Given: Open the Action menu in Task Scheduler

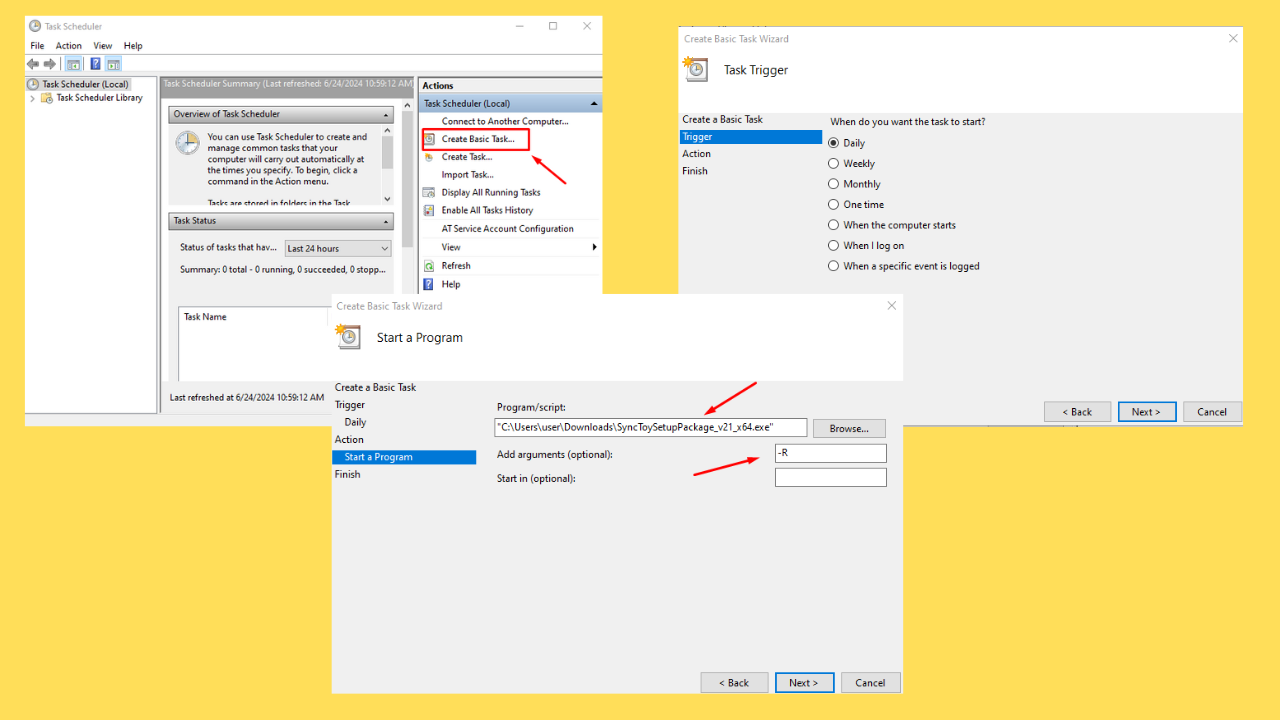Looking at the screenshot, I should pyautogui.click(x=69, y=46).
